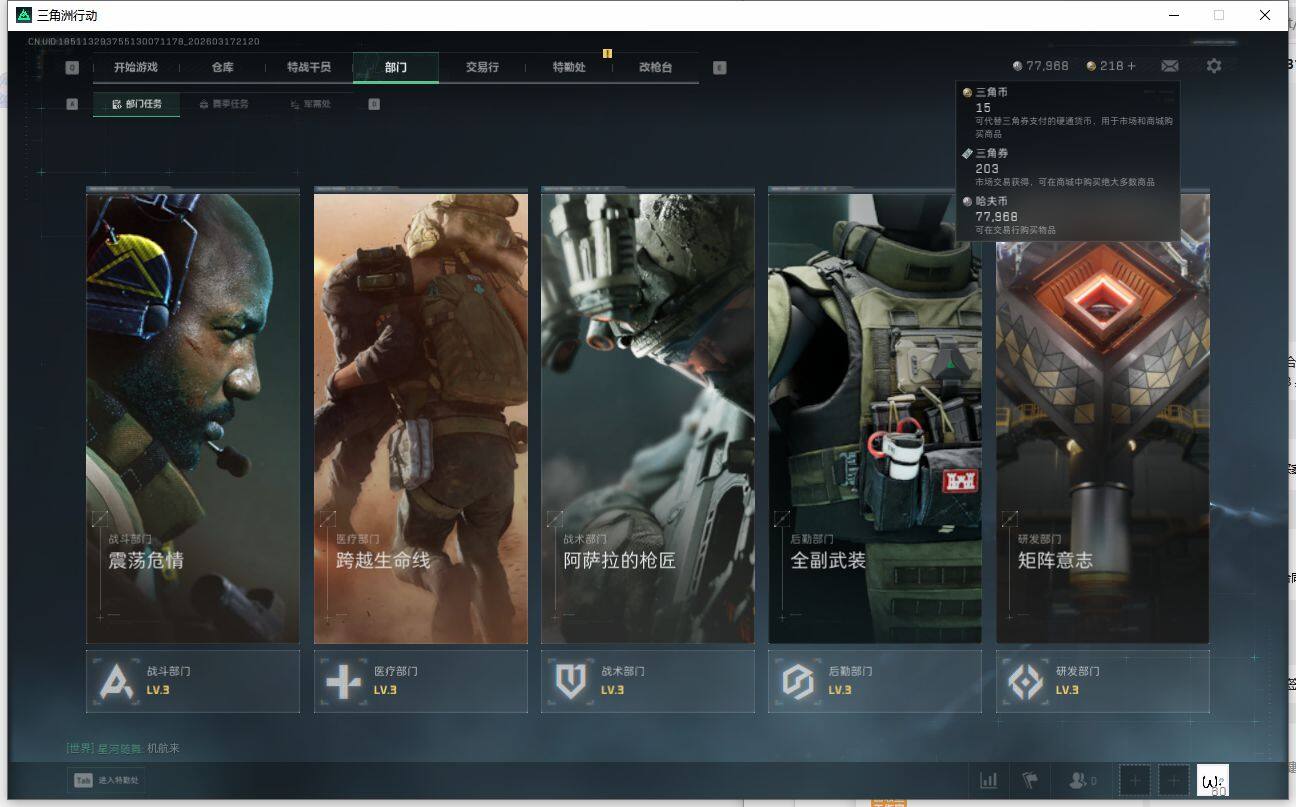Switch to the 仓库 tab
This screenshot has height=807, width=1296.
[x=222, y=67]
